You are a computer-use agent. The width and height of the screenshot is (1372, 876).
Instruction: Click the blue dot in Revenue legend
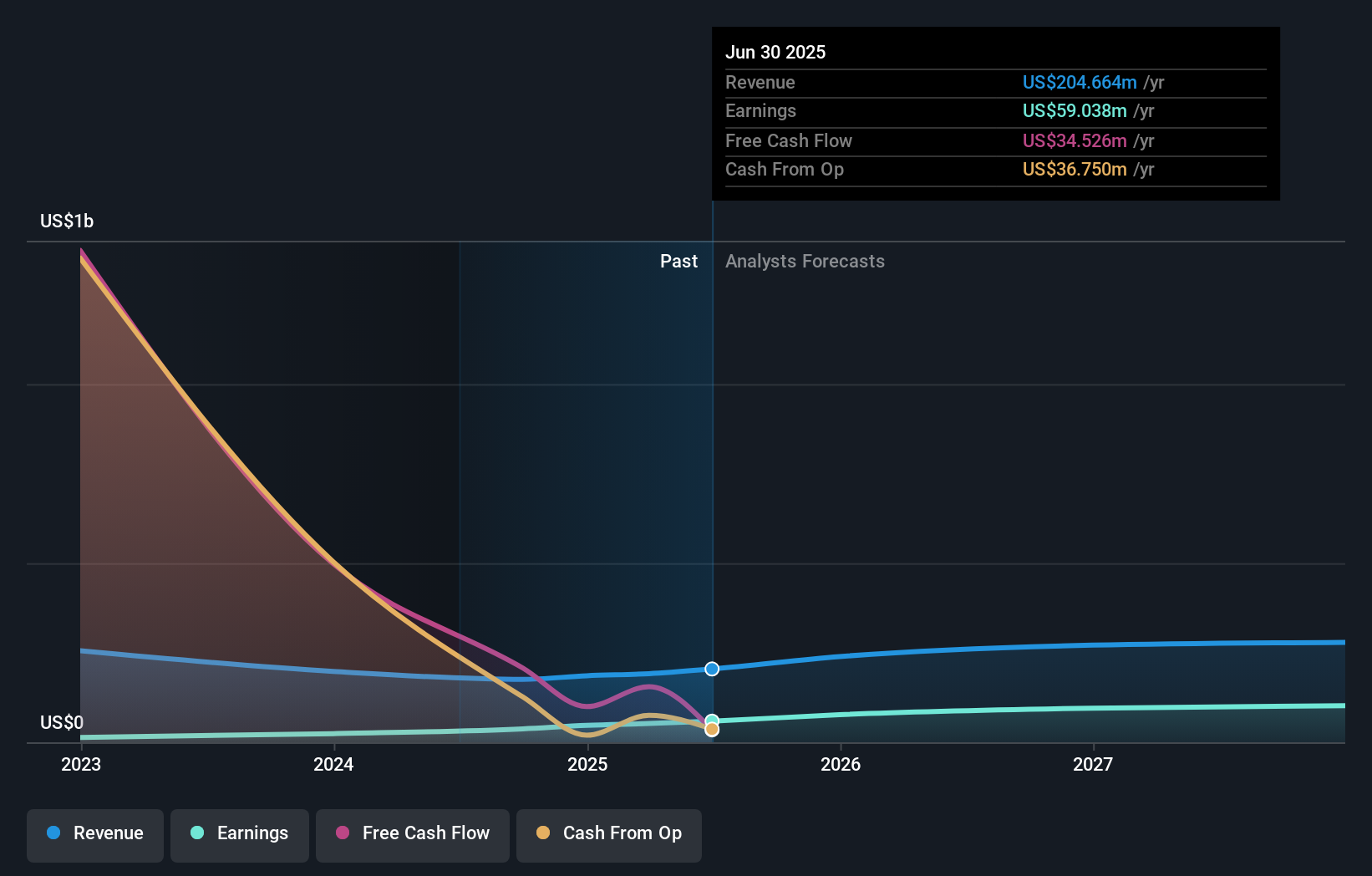[53, 833]
